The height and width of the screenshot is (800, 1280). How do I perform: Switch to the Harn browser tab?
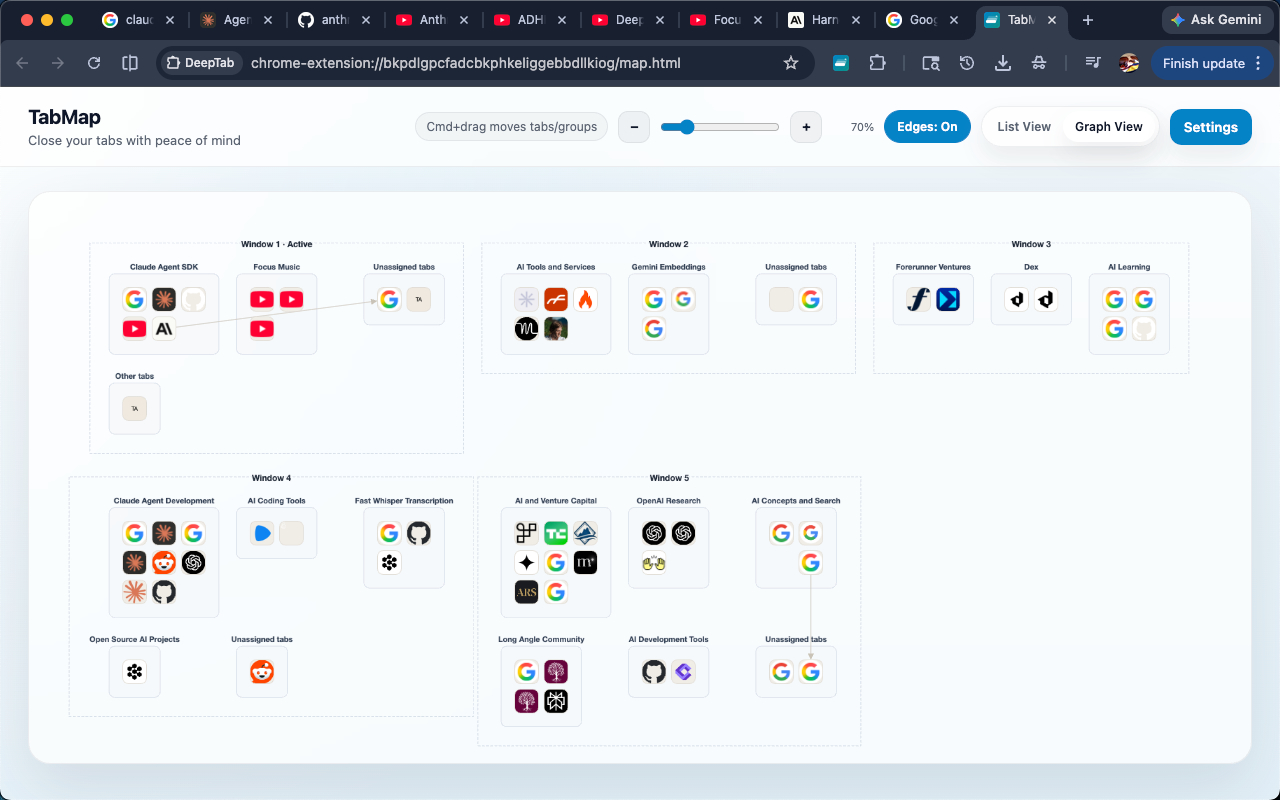pyautogui.click(x=824, y=20)
